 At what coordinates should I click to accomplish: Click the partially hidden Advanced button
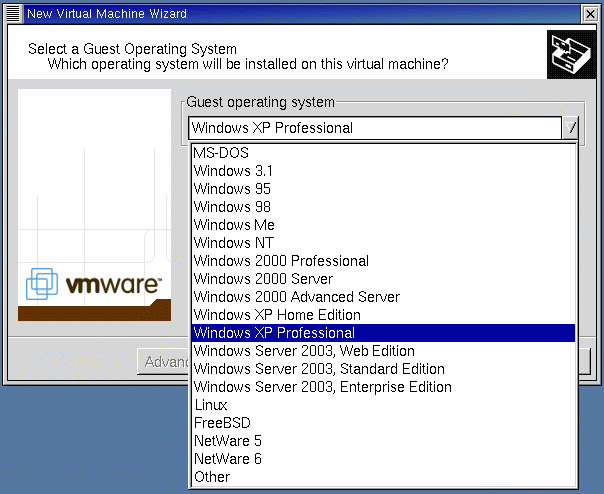coord(164,362)
